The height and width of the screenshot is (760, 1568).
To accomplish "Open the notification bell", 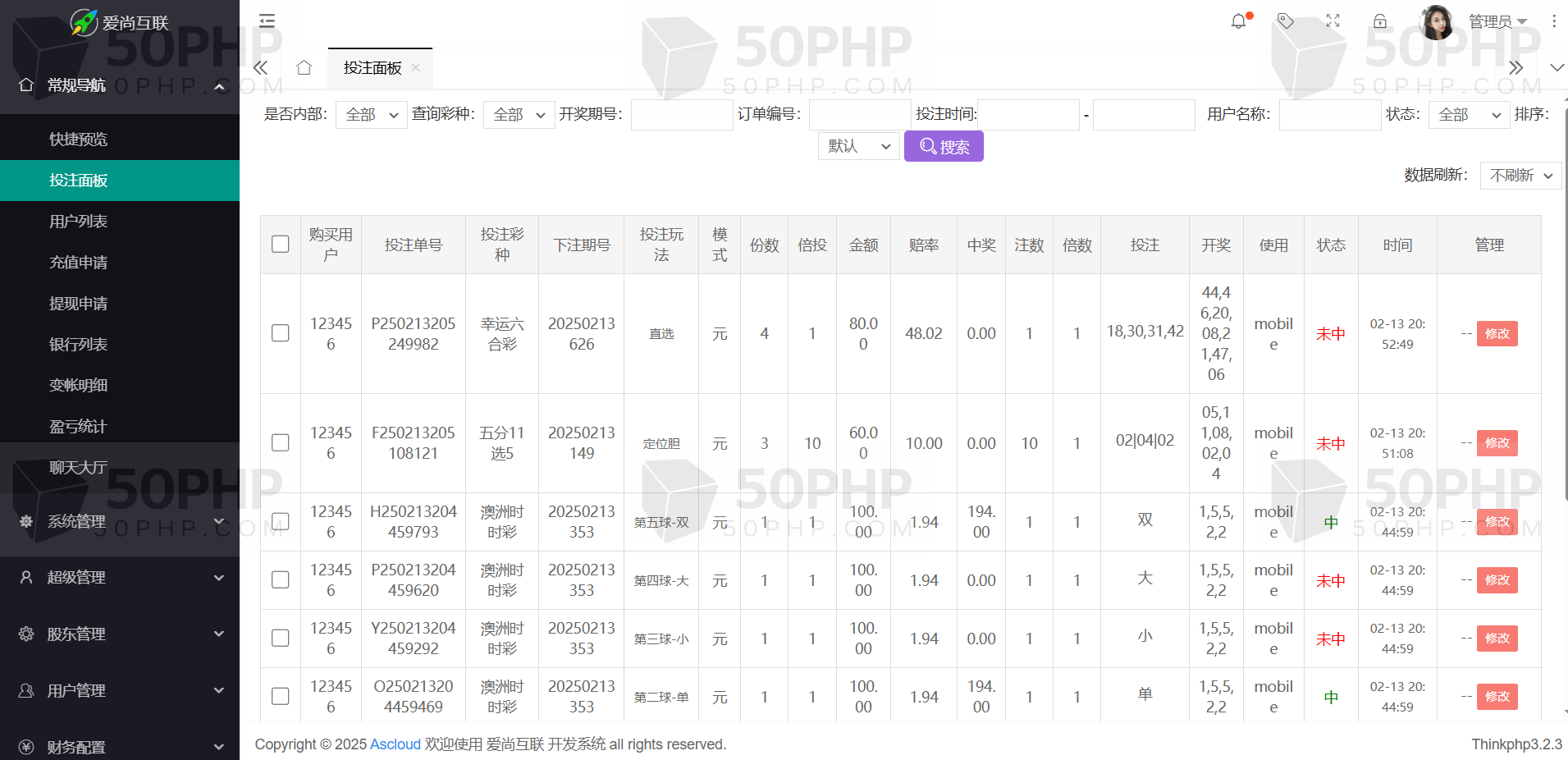I will click(1238, 21).
